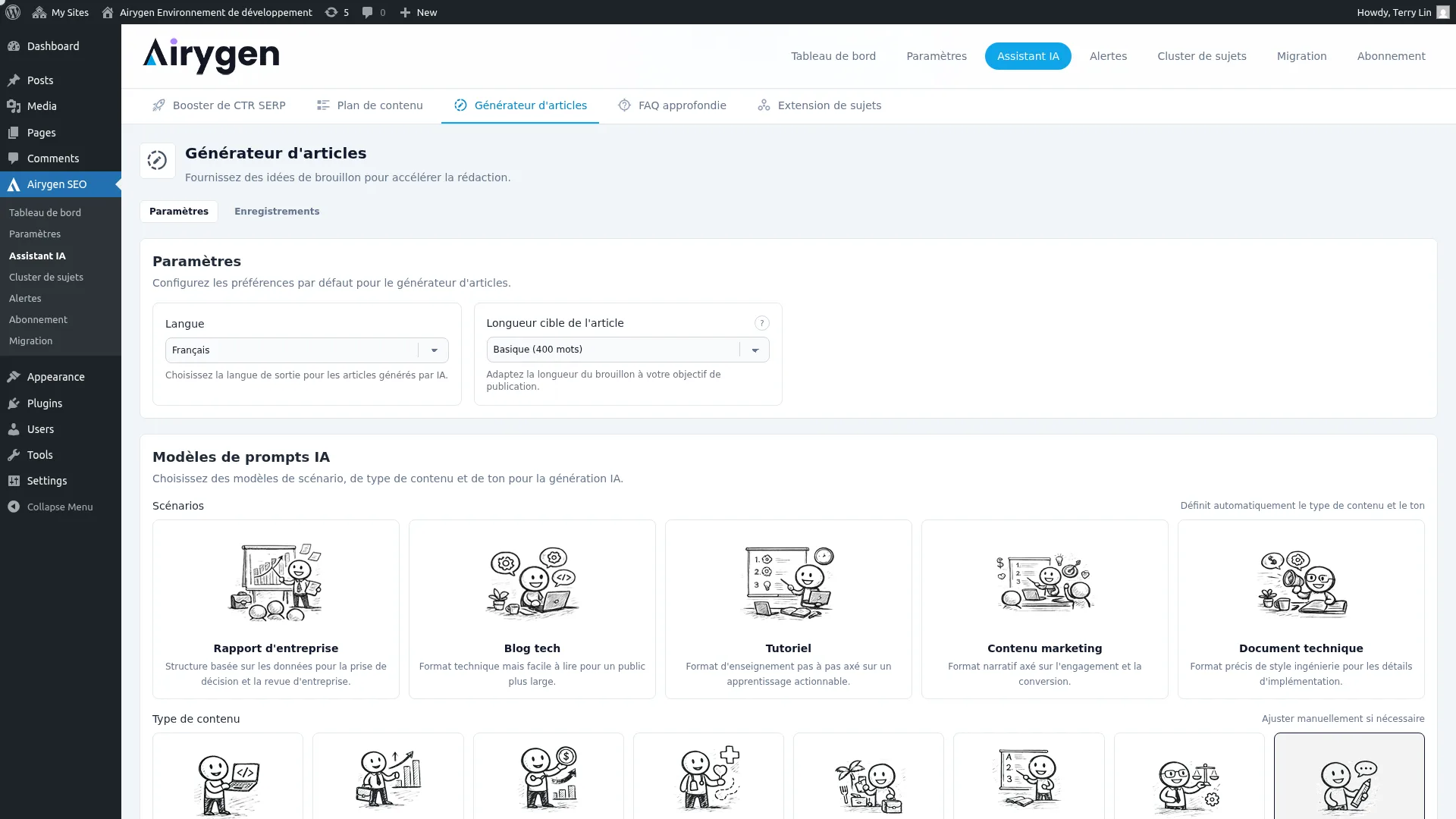The width and height of the screenshot is (1456, 819).
Task: Switch to the Enregistrements sub-tab
Action: click(277, 212)
